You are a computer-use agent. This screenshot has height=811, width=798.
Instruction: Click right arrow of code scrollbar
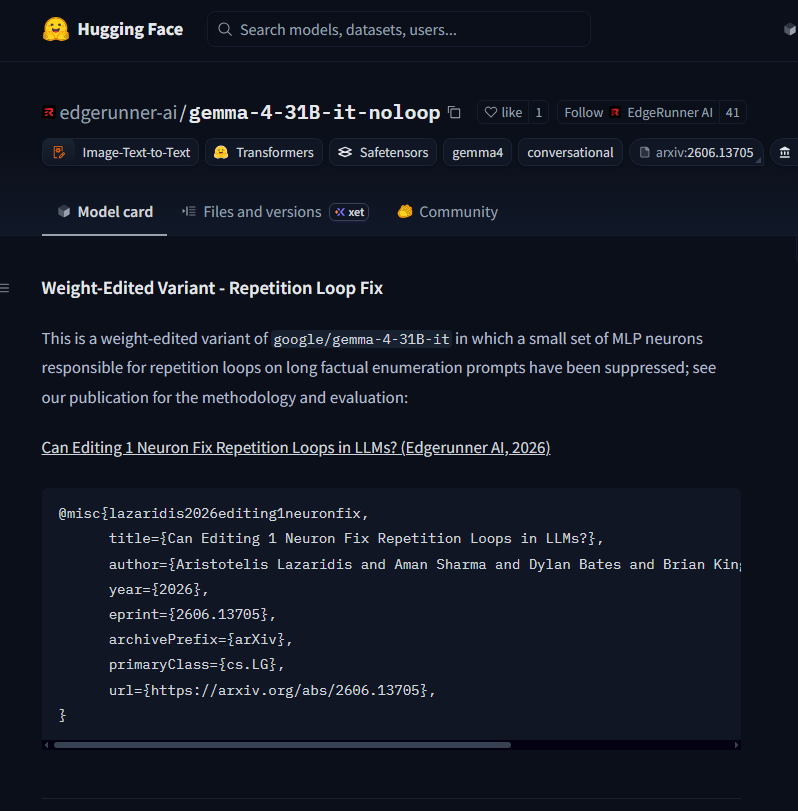[736, 745]
